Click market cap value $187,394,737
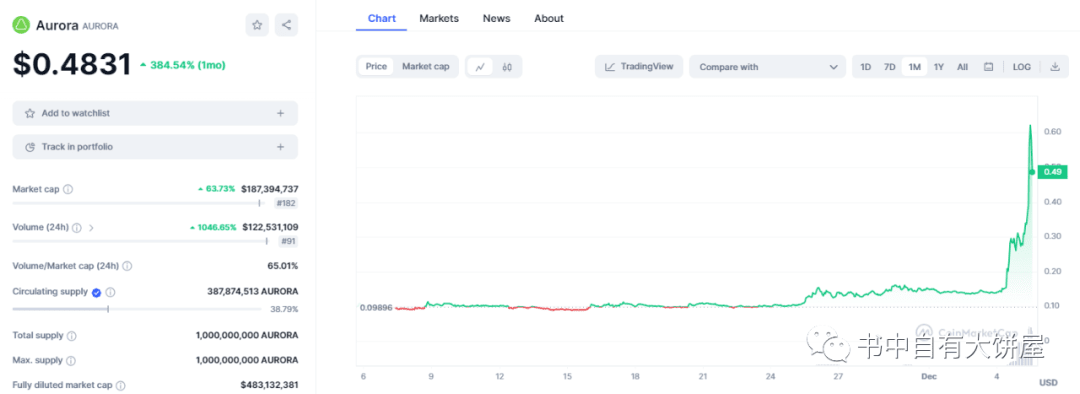The width and height of the screenshot is (1080, 394). pyautogui.click(x=269, y=189)
